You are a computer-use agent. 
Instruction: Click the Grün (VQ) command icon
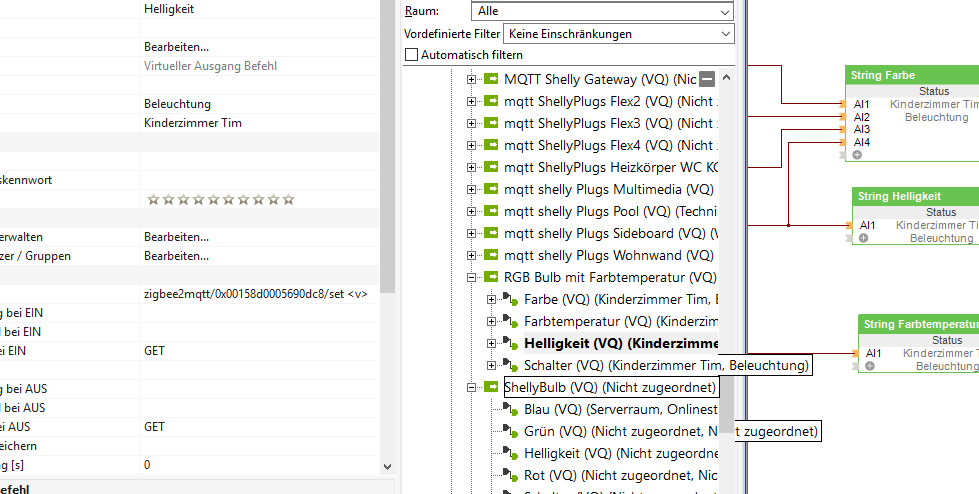(511, 432)
